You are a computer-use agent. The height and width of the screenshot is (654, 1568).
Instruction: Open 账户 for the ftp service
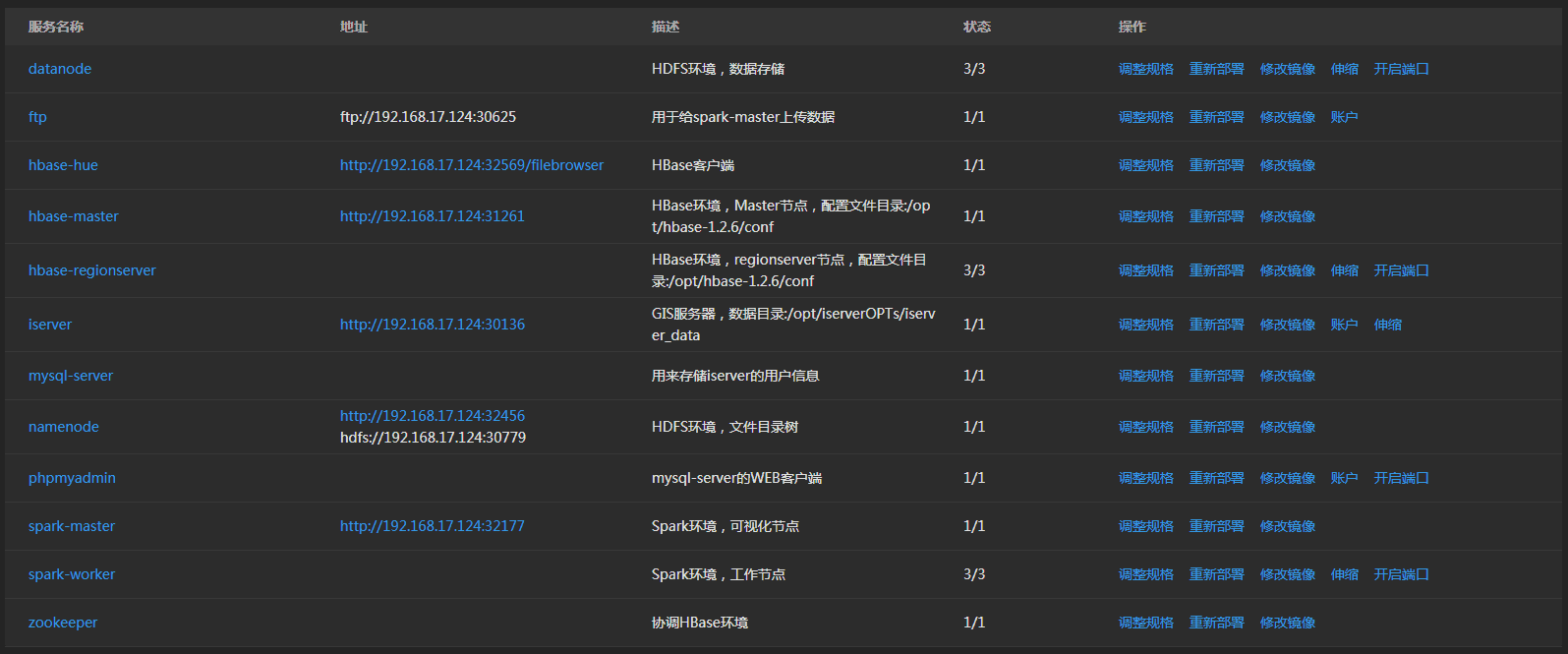pos(1344,117)
